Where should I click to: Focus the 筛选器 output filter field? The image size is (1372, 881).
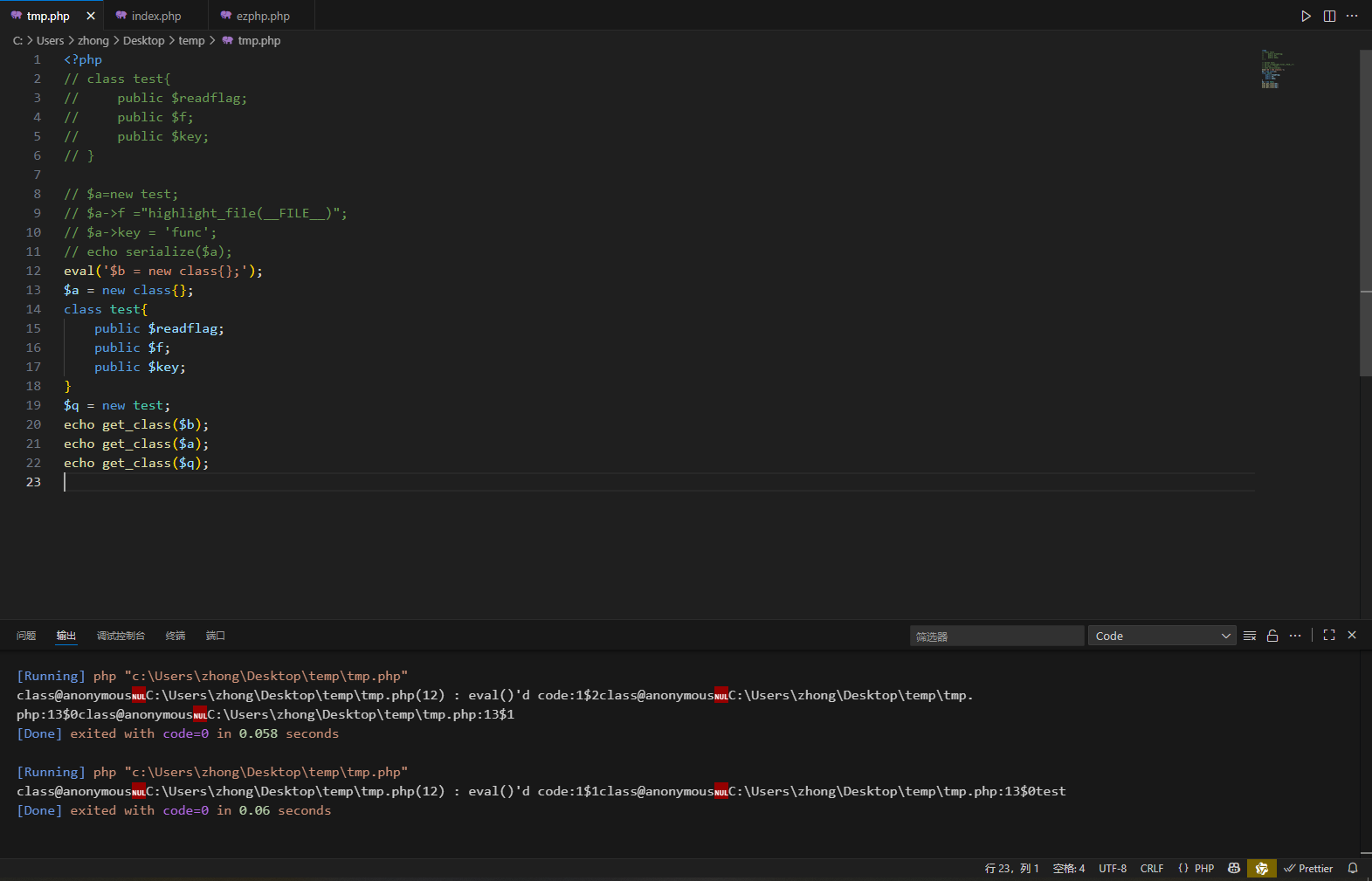coord(996,636)
